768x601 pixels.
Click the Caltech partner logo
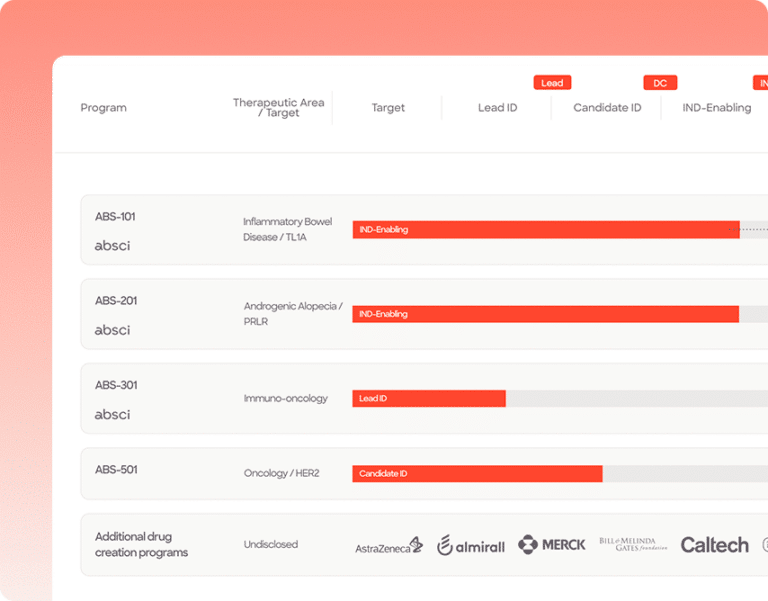(714, 545)
